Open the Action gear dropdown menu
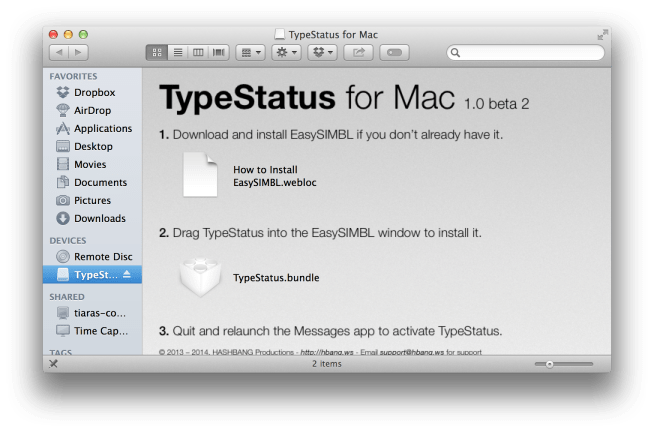The height and width of the screenshot is (432, 654). [286, 52]
